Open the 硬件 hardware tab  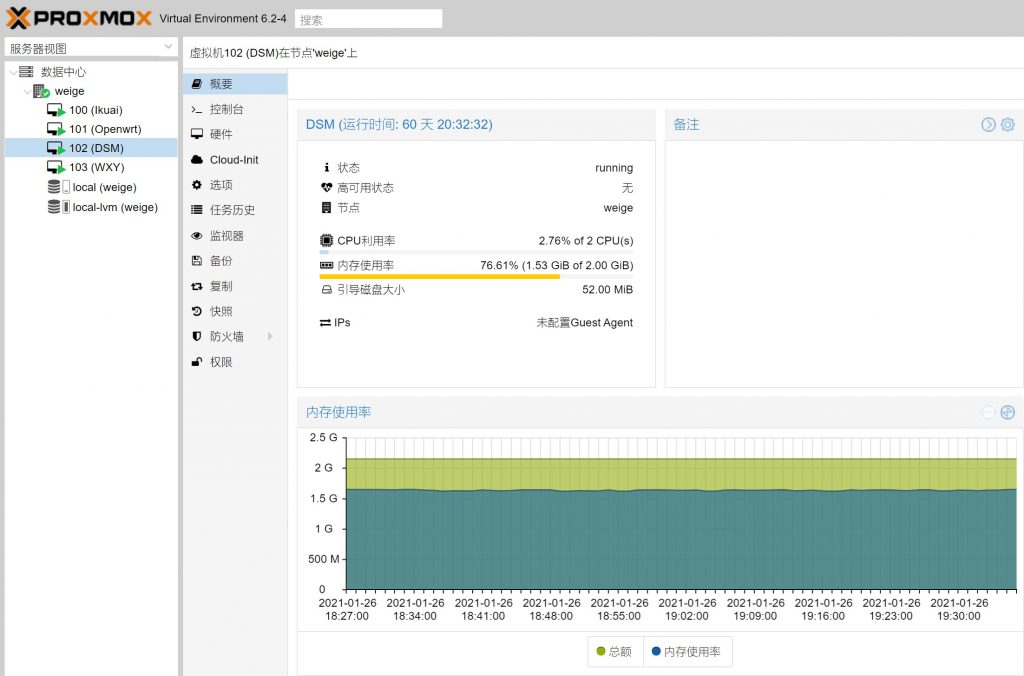tap(221, 134)
